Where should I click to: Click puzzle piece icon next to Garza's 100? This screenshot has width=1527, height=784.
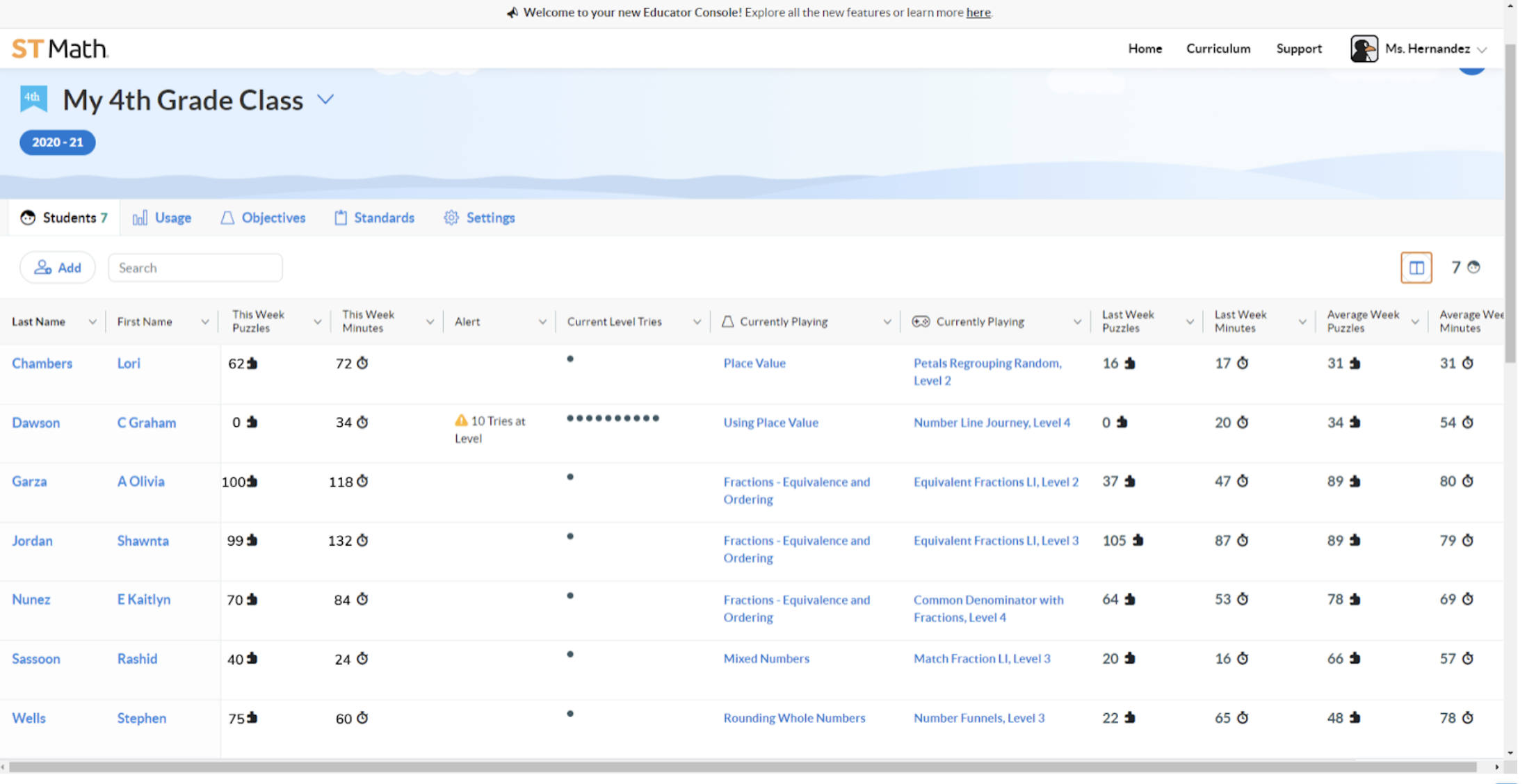[x=252, y=482]
